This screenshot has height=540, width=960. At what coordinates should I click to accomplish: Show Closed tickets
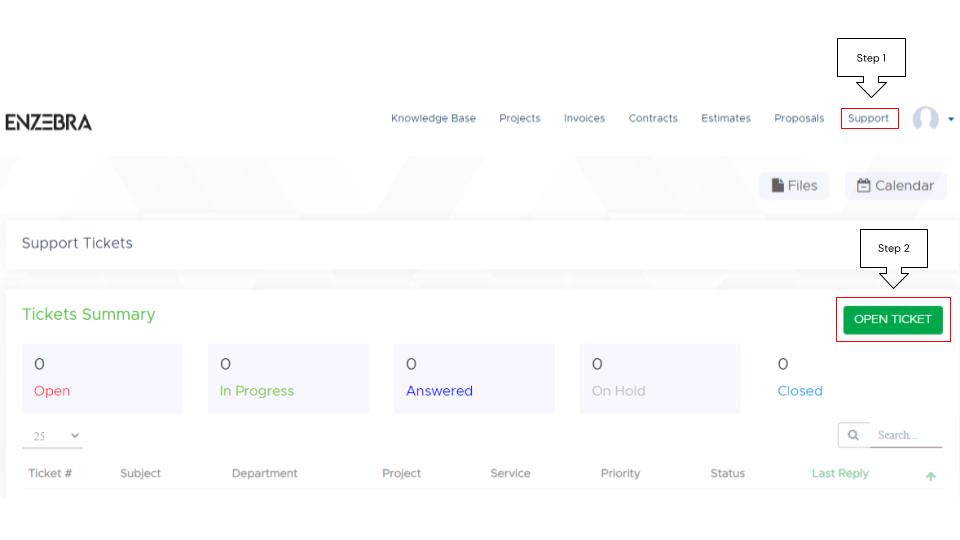[800, 391]
